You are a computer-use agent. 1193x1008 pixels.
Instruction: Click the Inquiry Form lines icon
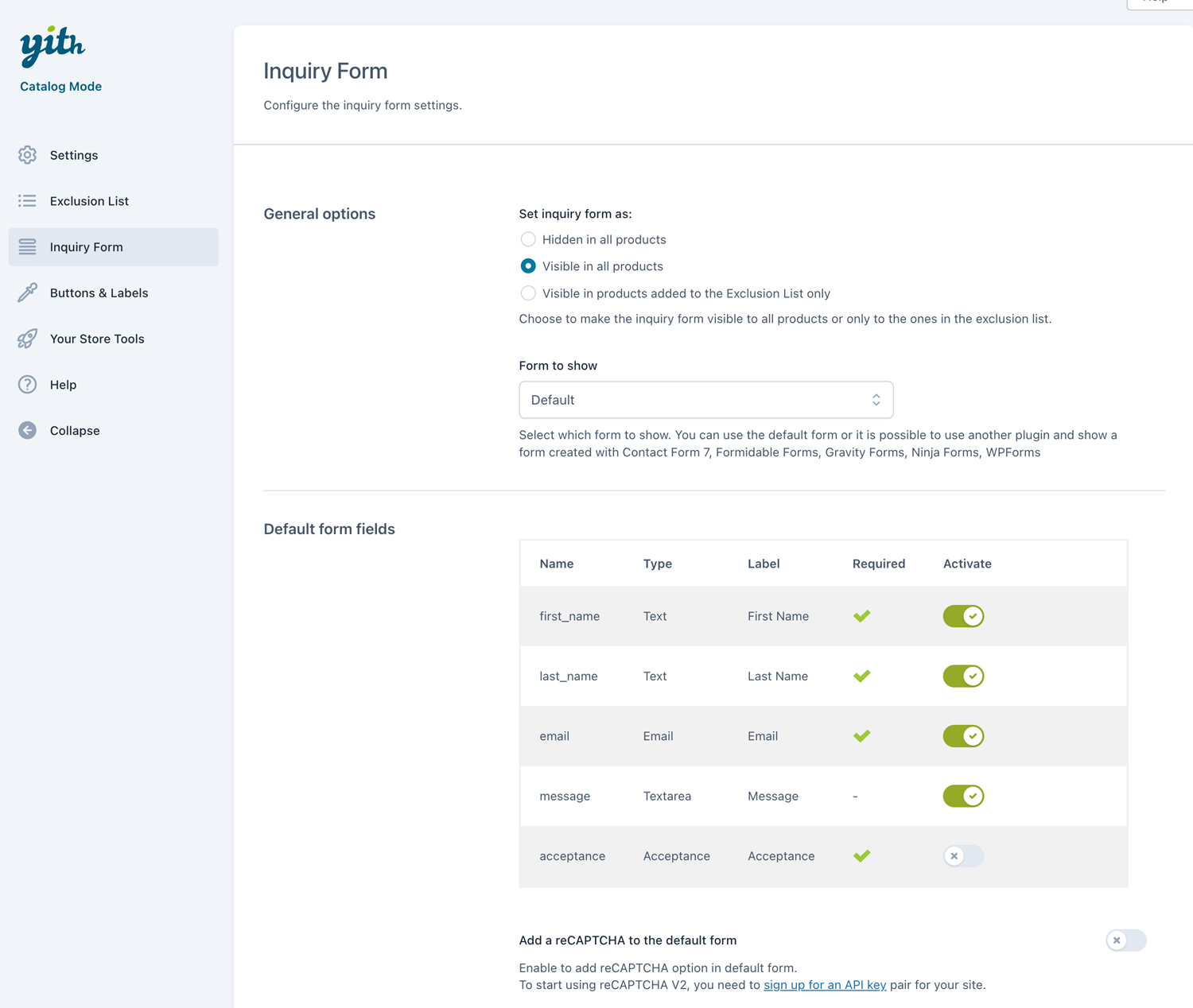pyautogui.click(x=28, y=247)
